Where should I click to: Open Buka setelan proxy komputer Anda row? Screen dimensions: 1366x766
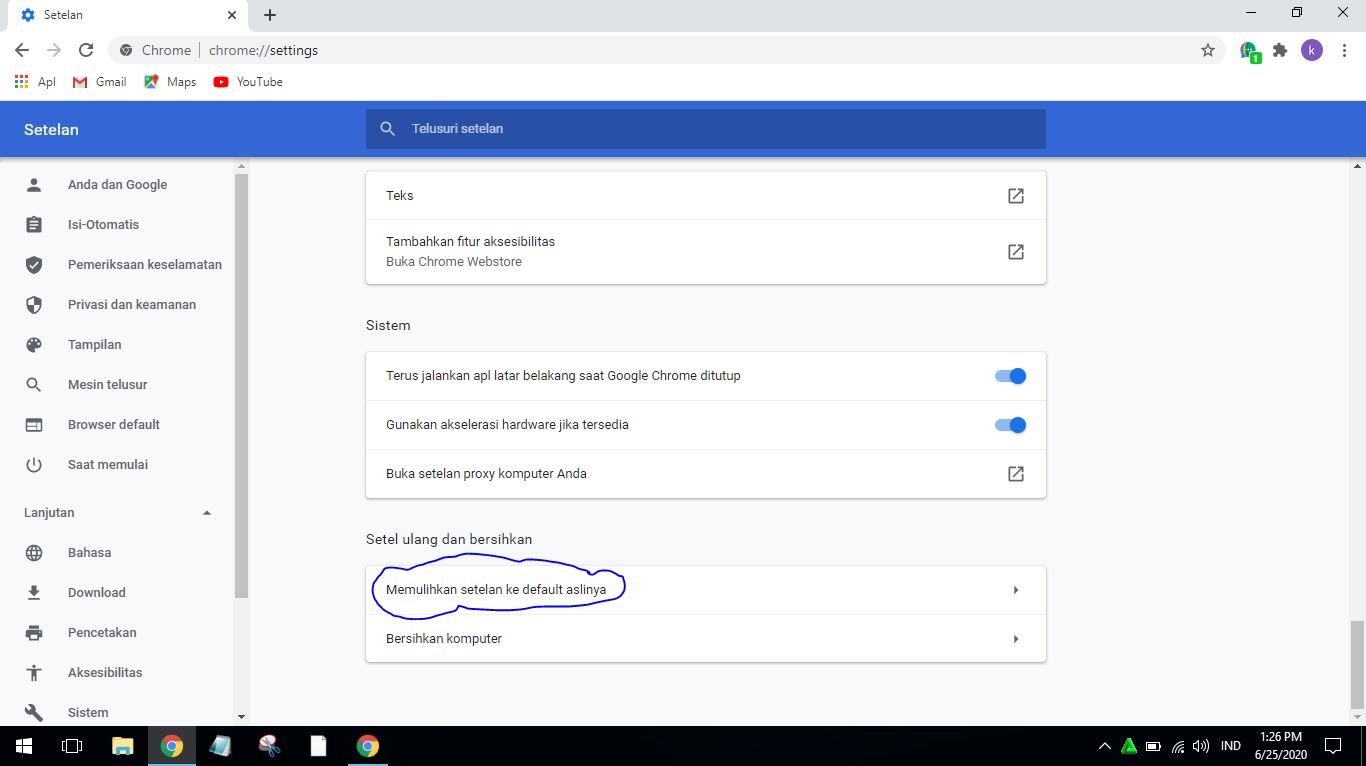tap(706, 474)
